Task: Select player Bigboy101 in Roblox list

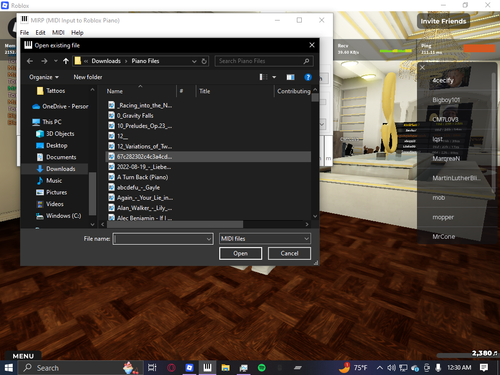Action: (x=446, y=100)
